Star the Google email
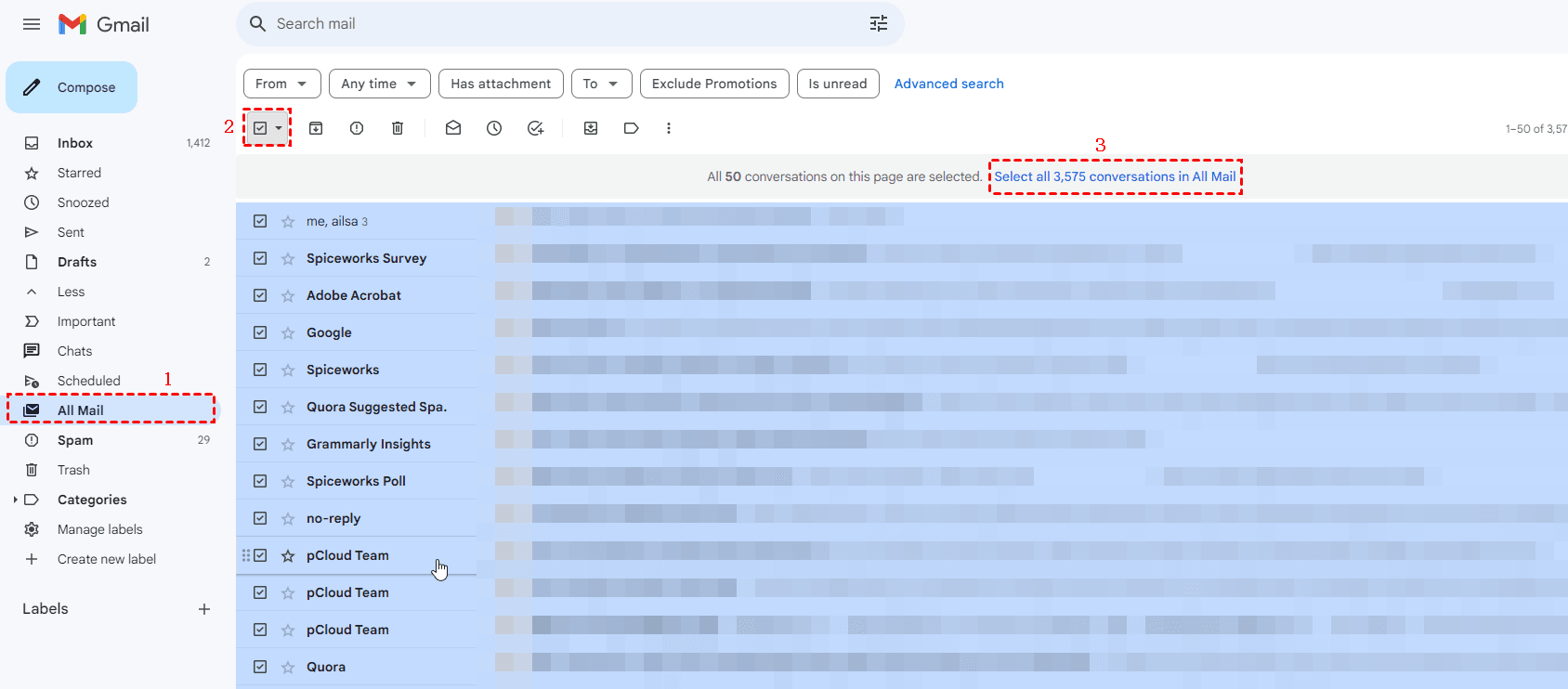The height and width of the screenshot is (689, 1568). click(x=288, y=332)
